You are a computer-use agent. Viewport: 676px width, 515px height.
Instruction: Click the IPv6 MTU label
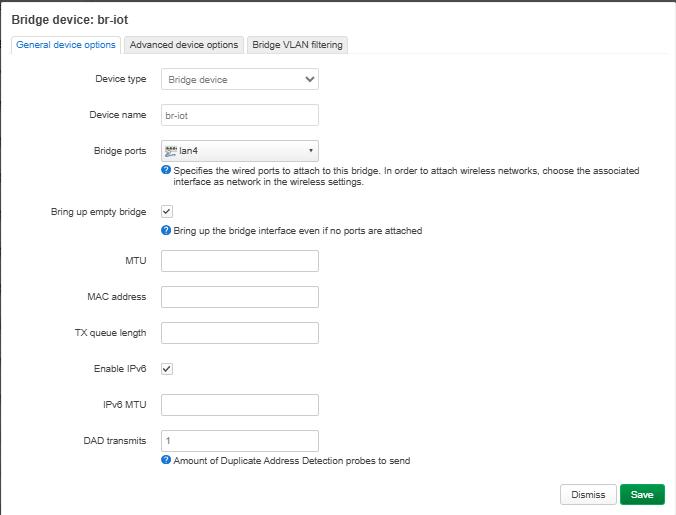pos(125,405)
